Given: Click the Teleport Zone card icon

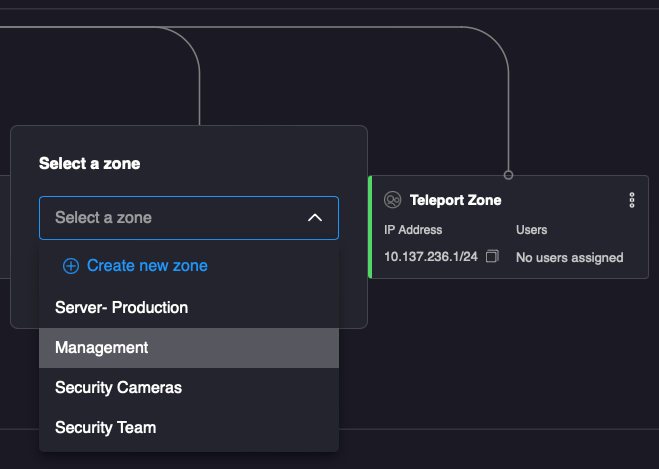Looking at the screenshot, I should pyautogui.click(x=393, y=200).
